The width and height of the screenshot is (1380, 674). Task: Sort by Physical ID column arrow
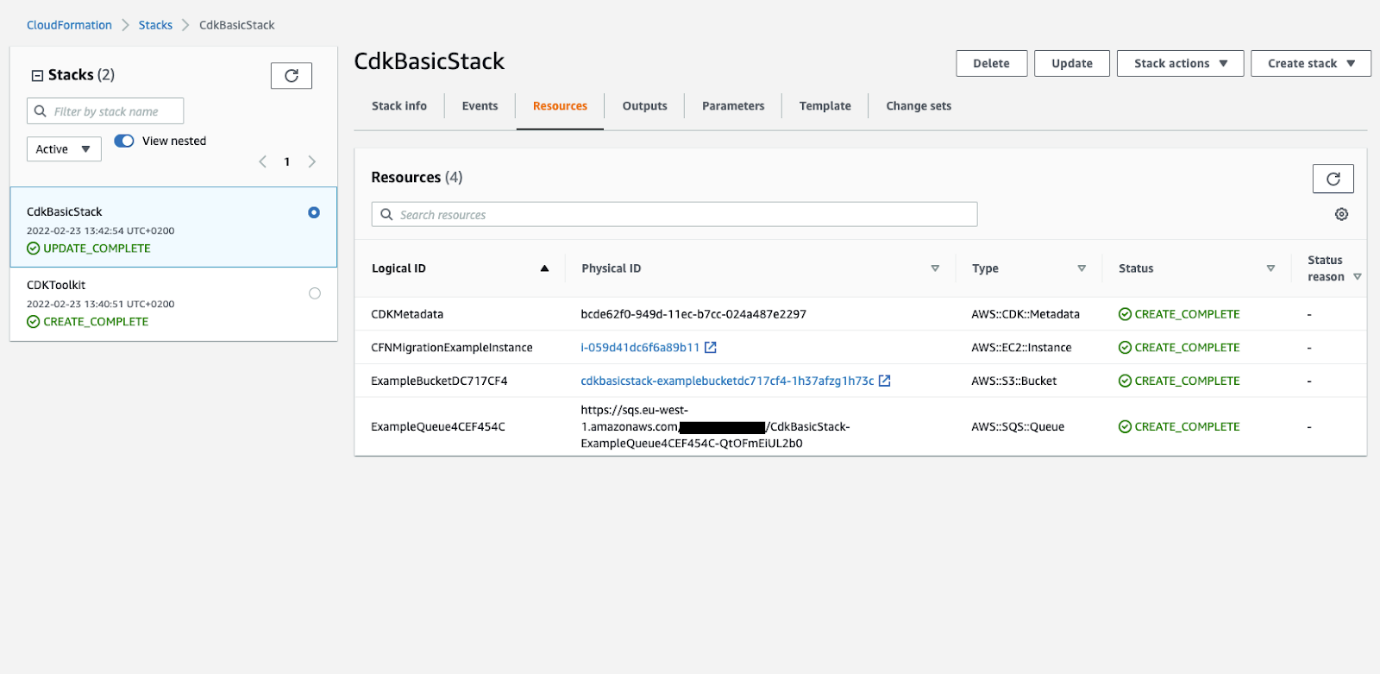[x=936, y=268]
